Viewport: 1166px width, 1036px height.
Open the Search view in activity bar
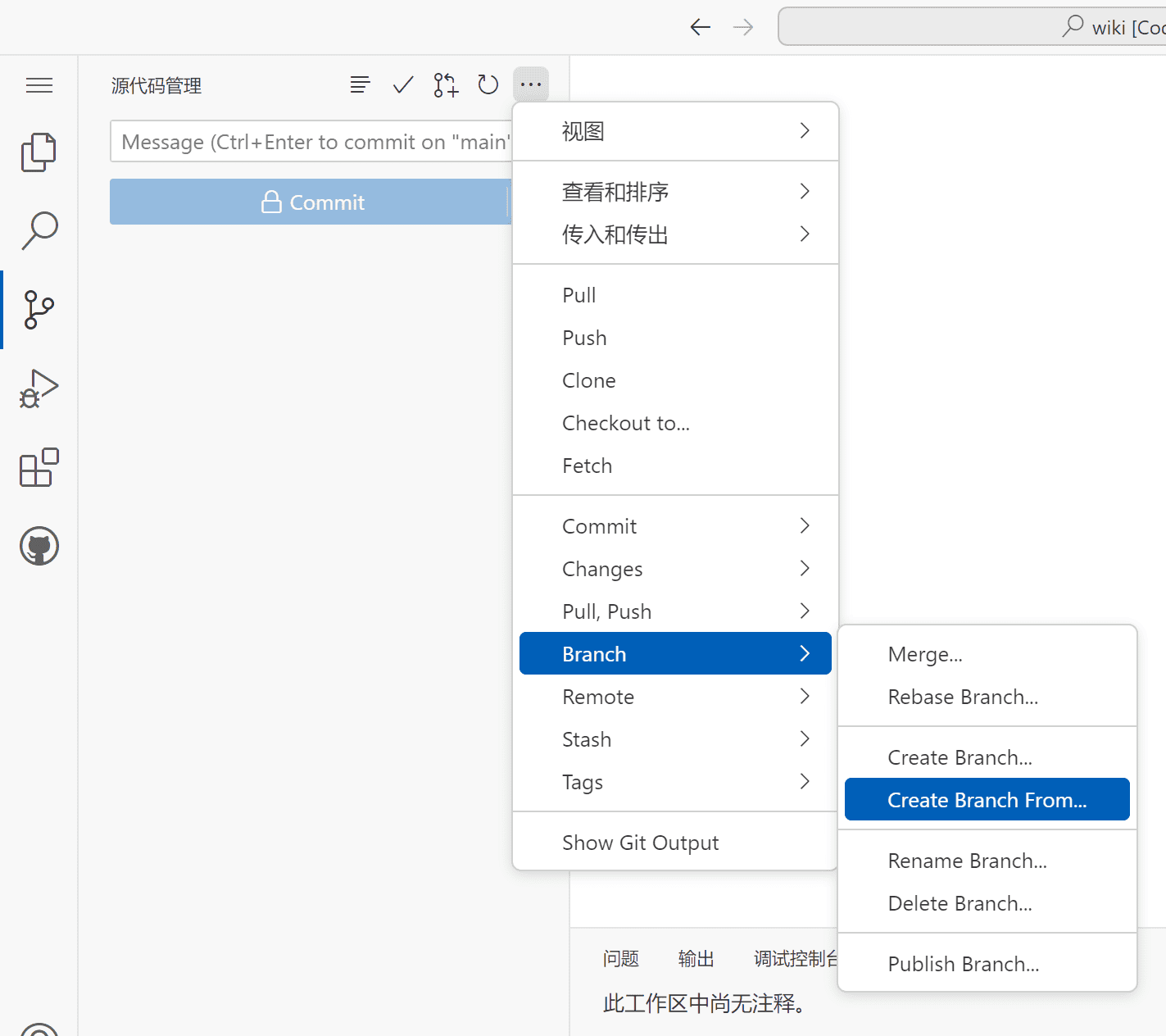[39, 231]
